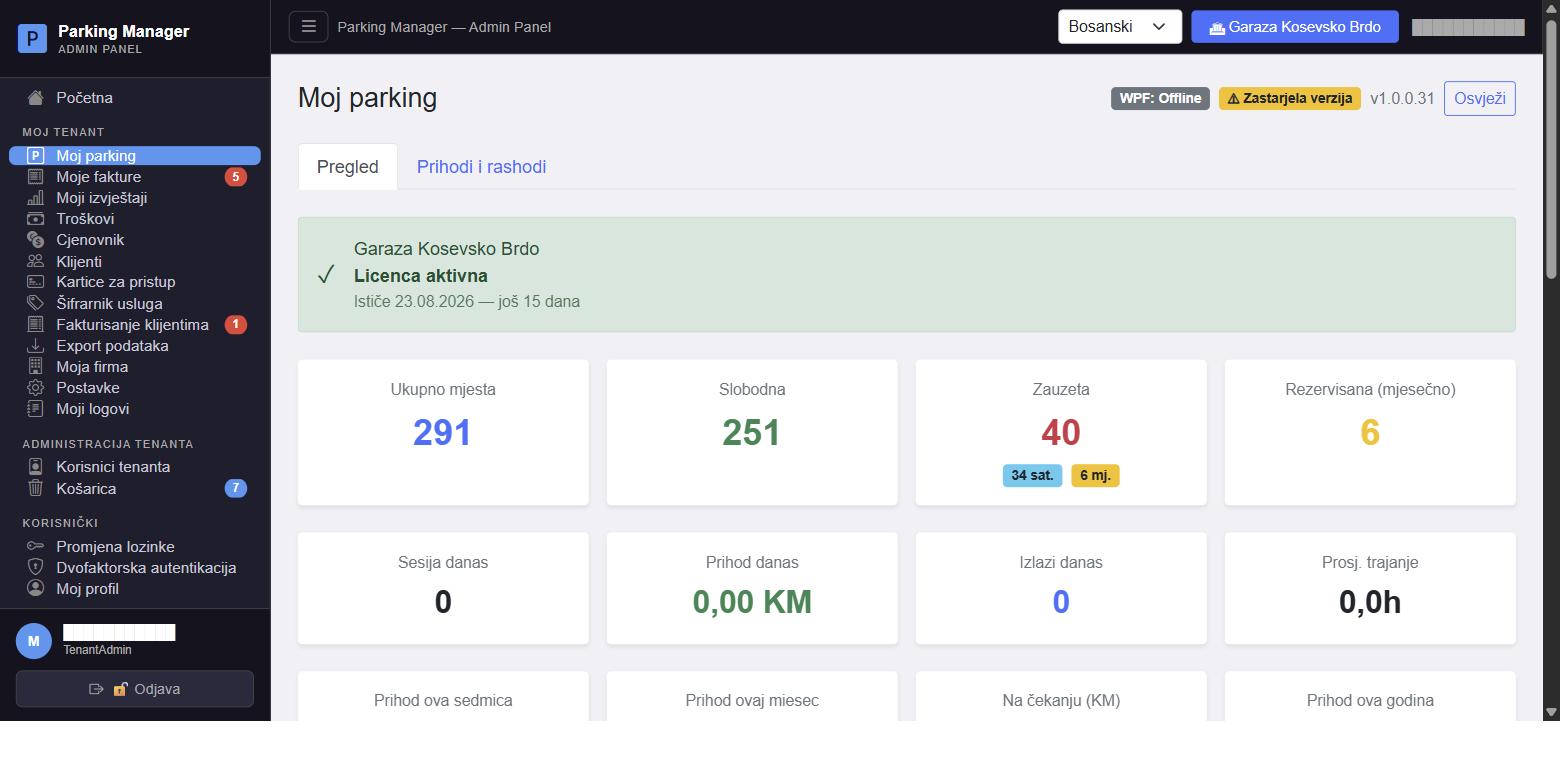Click the Ukupno mjesta 291 card

(443, 432)
